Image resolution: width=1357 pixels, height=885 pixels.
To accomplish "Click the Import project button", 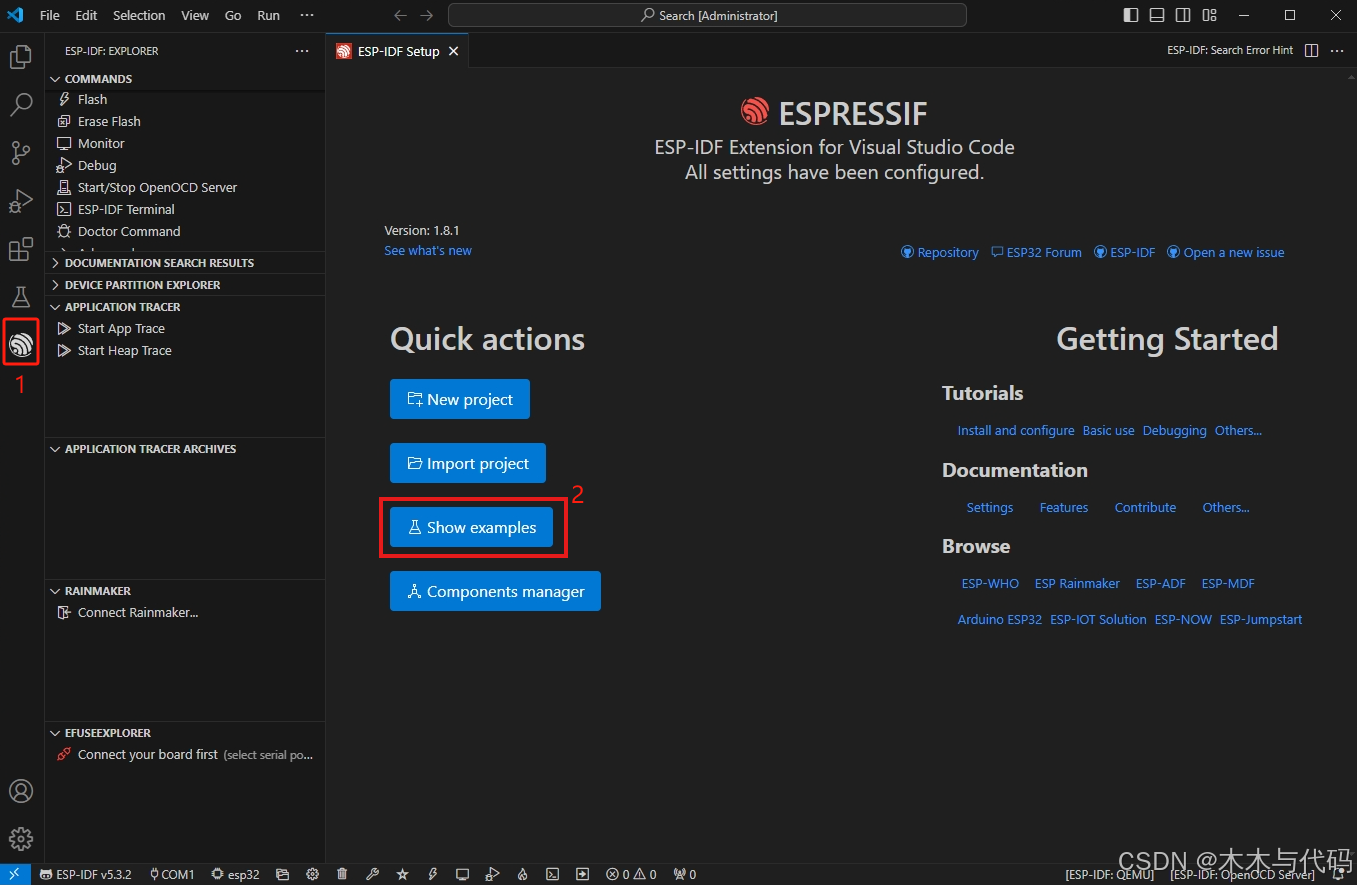I will point(468,463).
